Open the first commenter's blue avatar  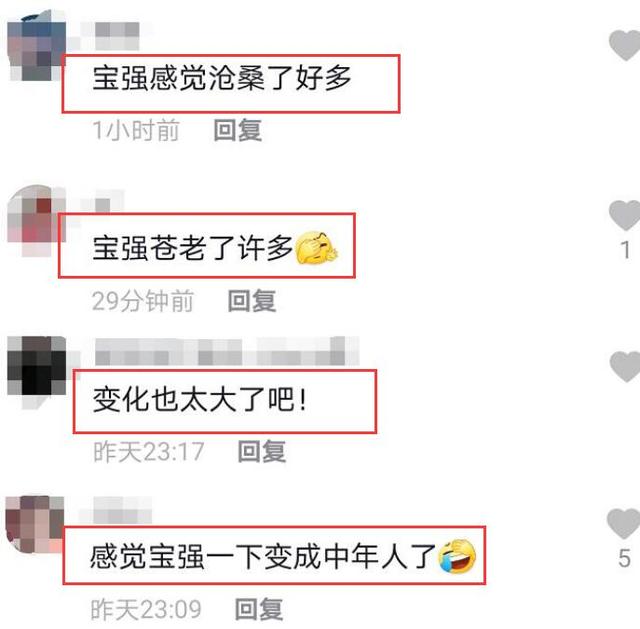pos(36,45)
